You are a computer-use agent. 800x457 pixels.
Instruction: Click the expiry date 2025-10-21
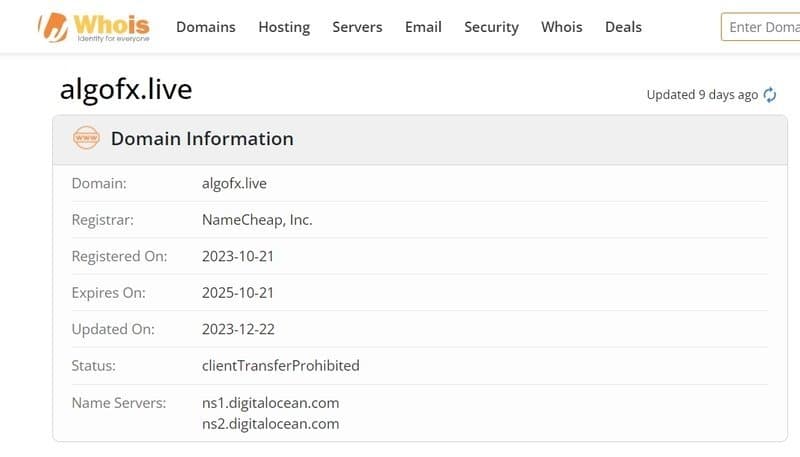click(x=238, y=293)
